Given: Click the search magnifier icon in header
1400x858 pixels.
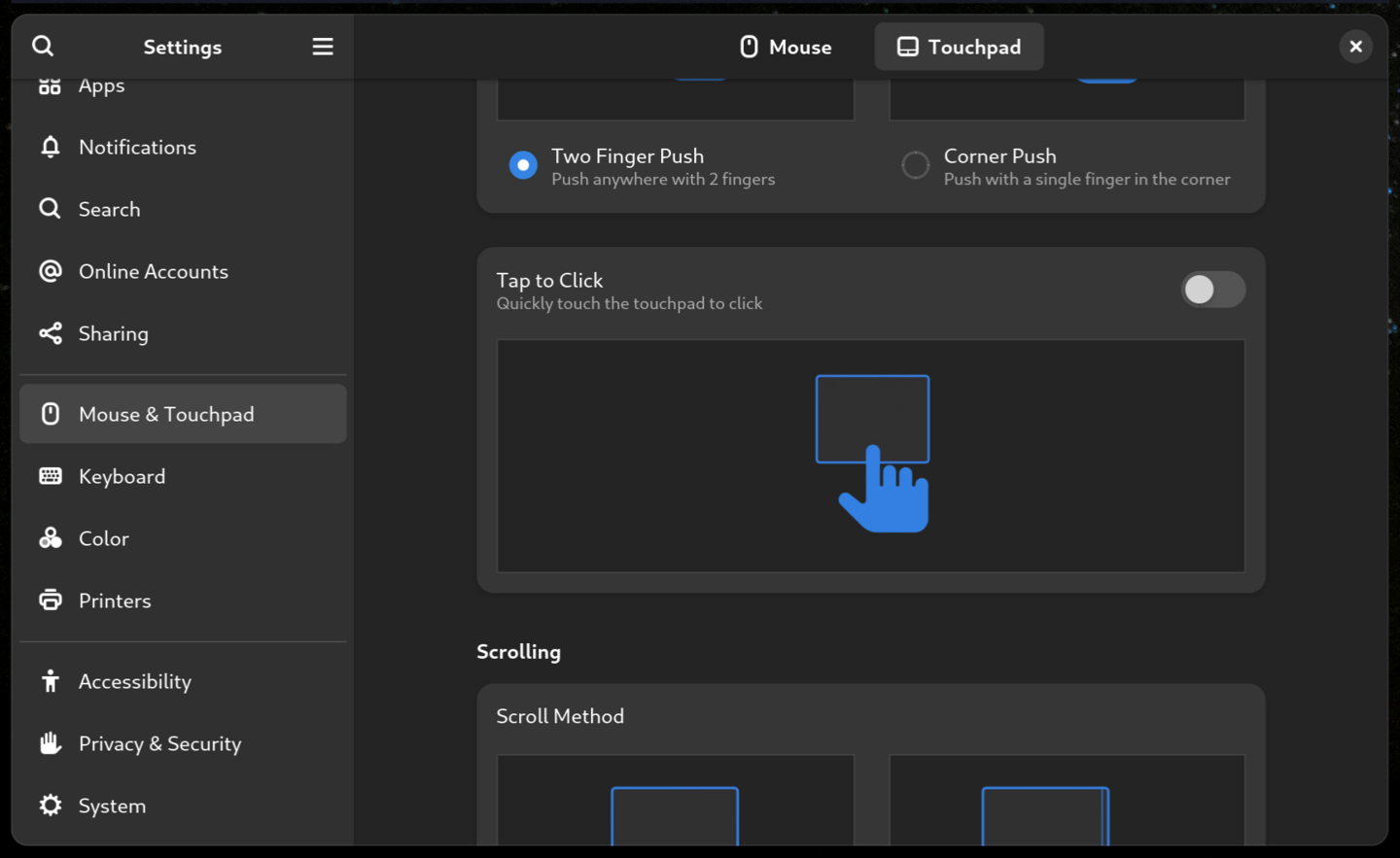Looking at the screenshot, I should (43, 46).
